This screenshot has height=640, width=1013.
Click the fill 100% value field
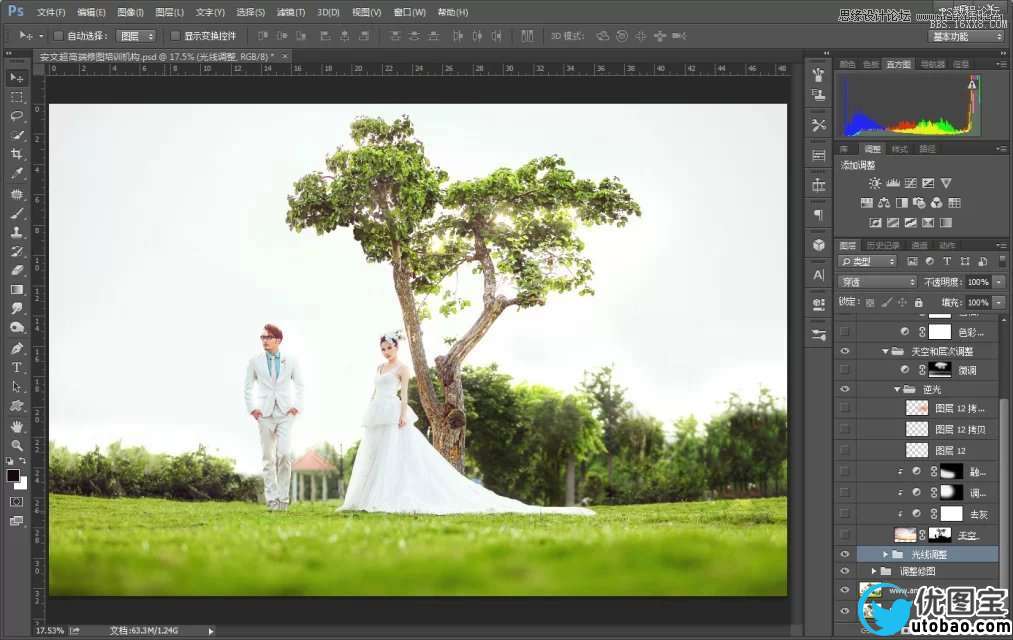pos(978,302)
